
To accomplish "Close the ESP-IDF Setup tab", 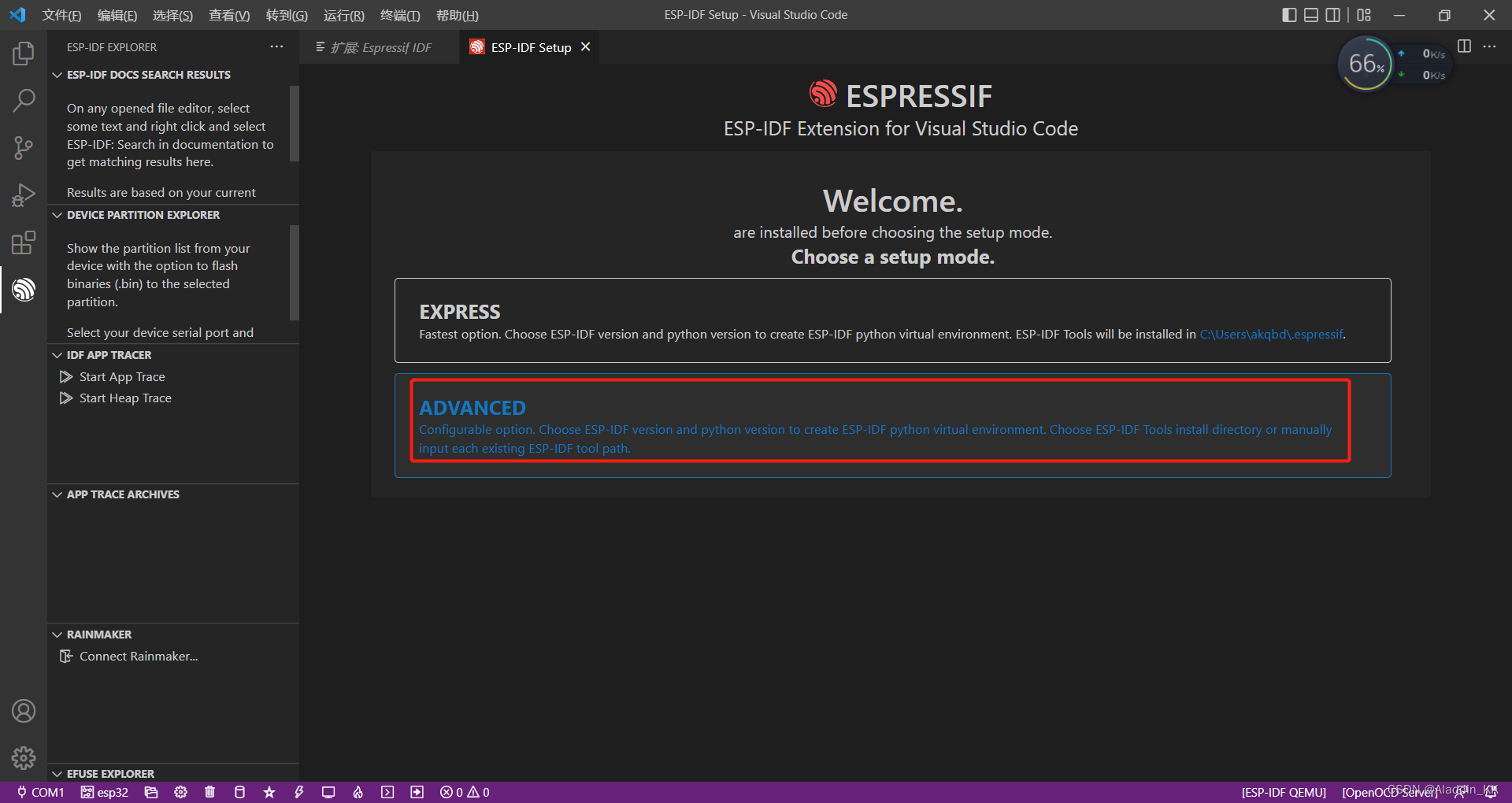I will point(585,47).
